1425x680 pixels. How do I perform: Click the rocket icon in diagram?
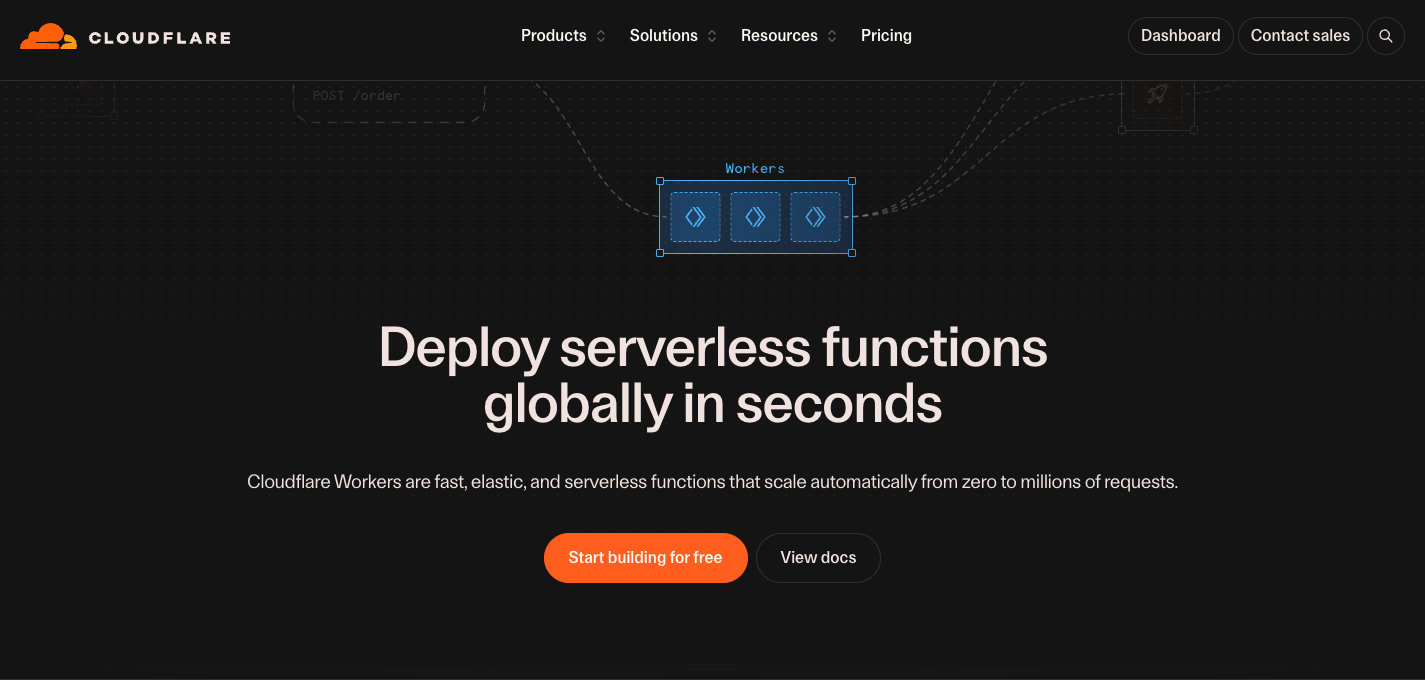point(1157,95)
